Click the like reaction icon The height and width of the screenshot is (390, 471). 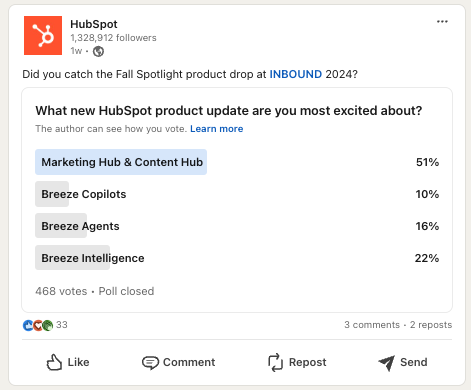[x=28, y=325]
